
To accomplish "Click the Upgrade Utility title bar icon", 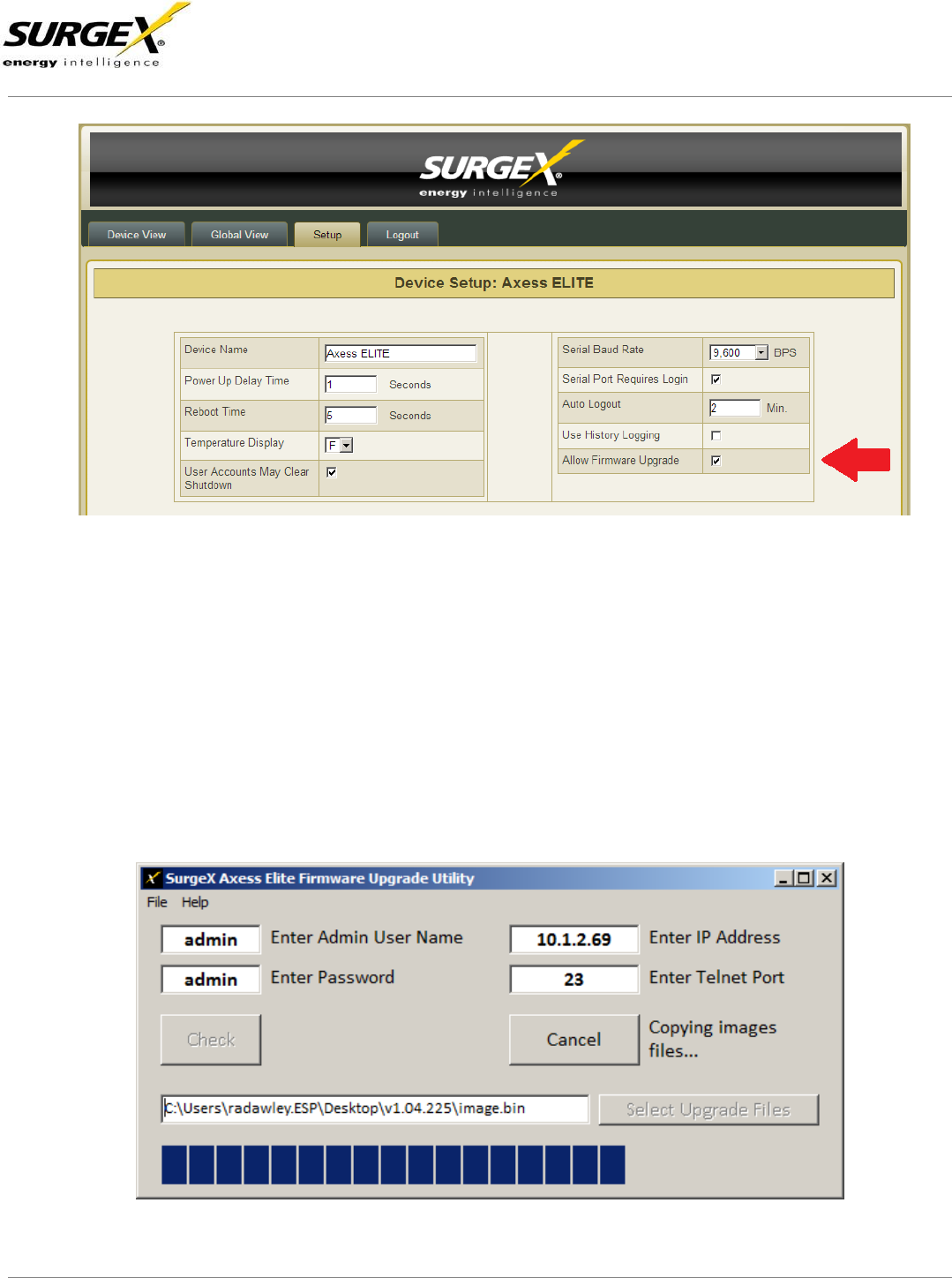I will click(153, 878).
